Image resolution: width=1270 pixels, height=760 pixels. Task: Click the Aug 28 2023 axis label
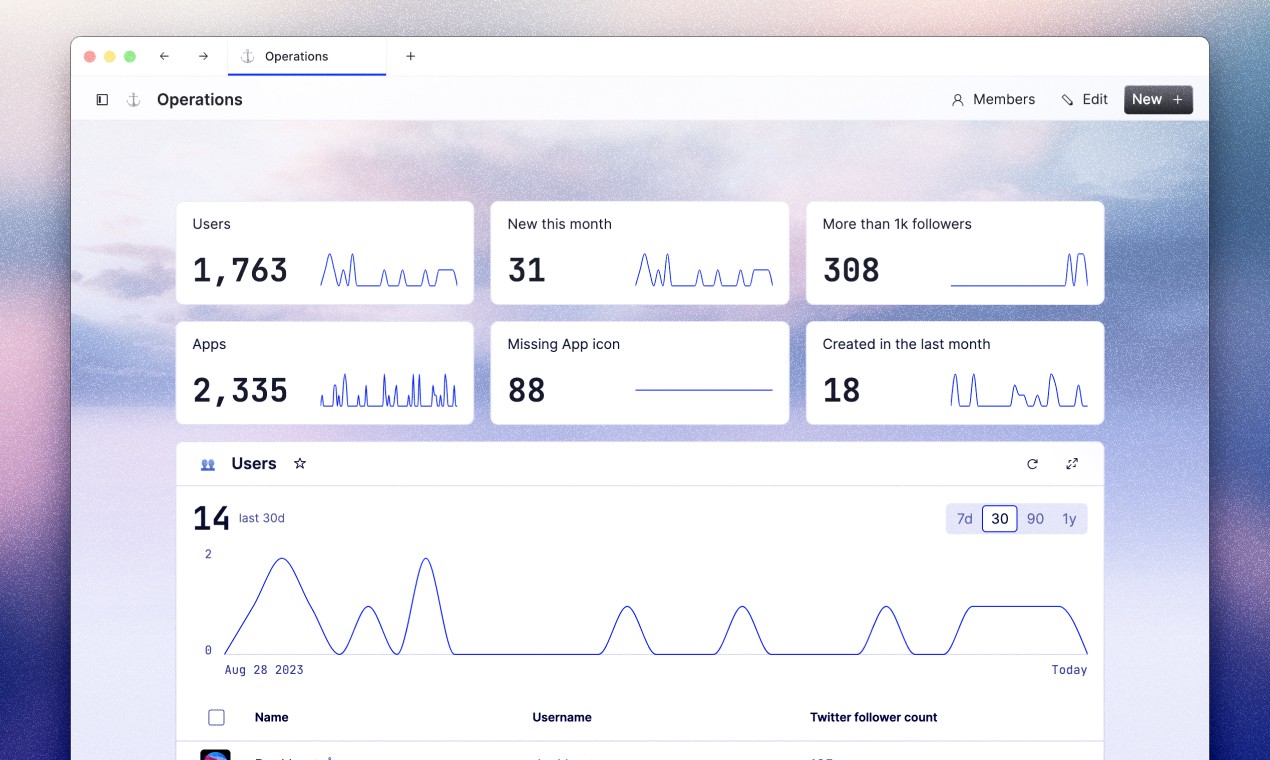pos(264,670)
